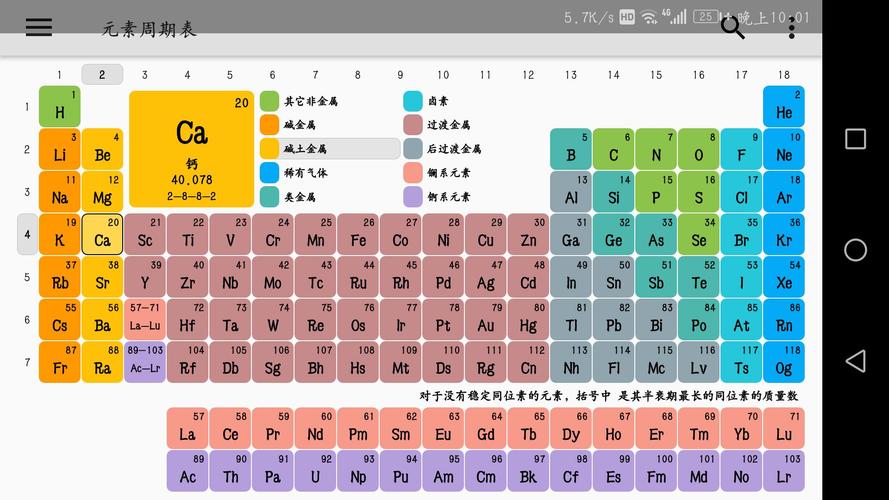Tap the chlorine Cl tile
Viewport: 889px width, 500px height.
[741, 192]
